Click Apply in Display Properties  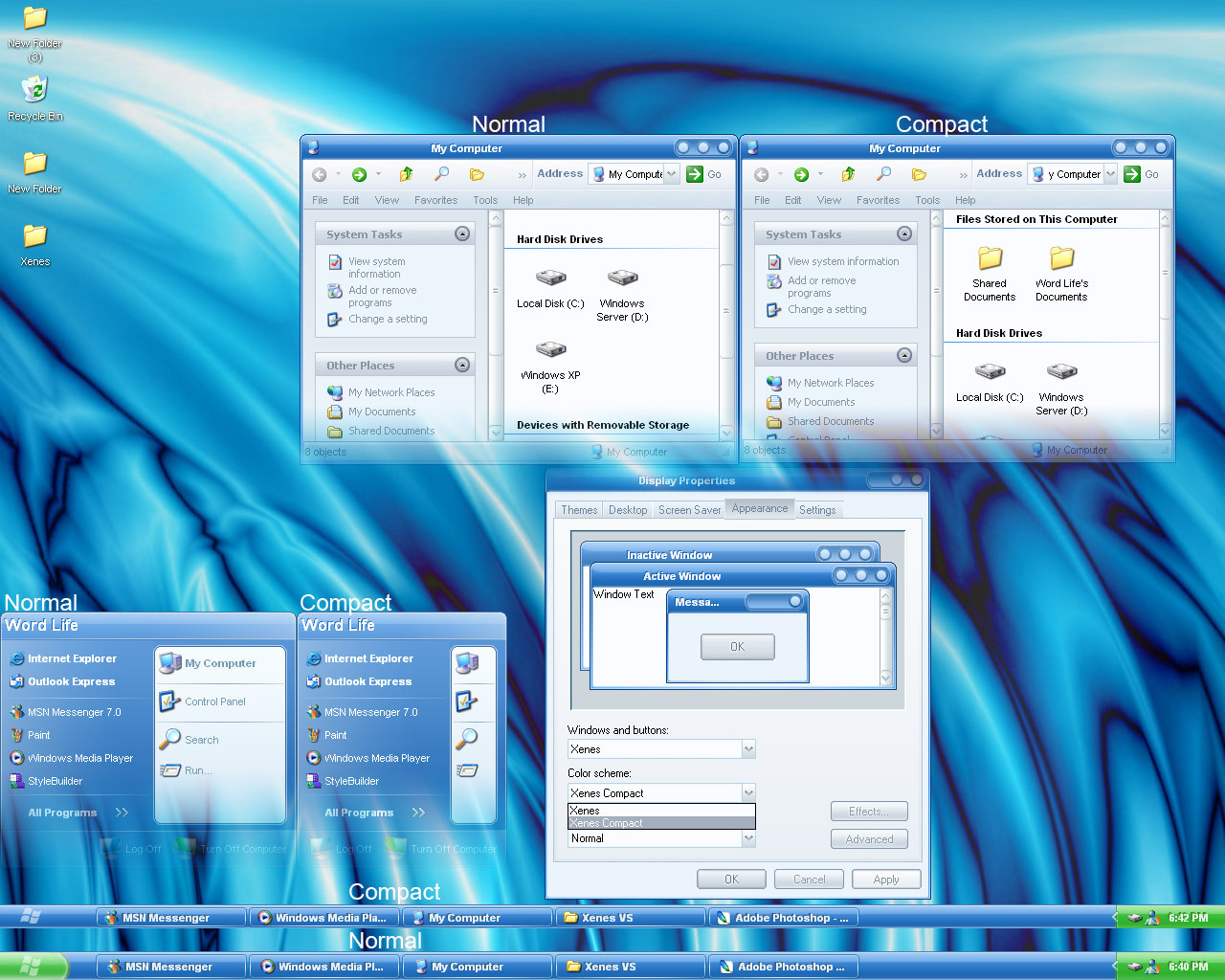pyautogui.click(x=885, y=880)
